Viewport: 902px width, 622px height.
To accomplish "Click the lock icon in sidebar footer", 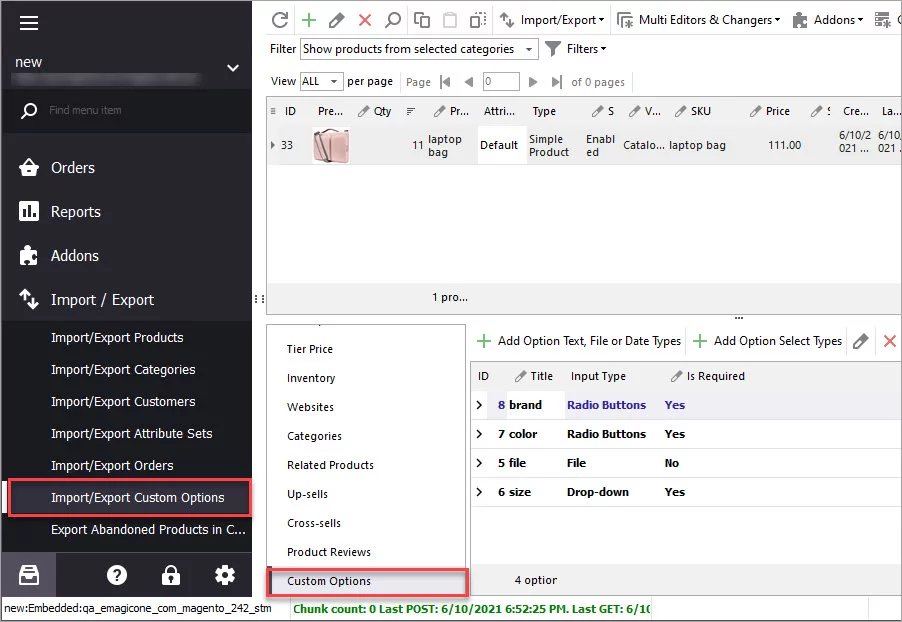I will (x=171, y=575).
